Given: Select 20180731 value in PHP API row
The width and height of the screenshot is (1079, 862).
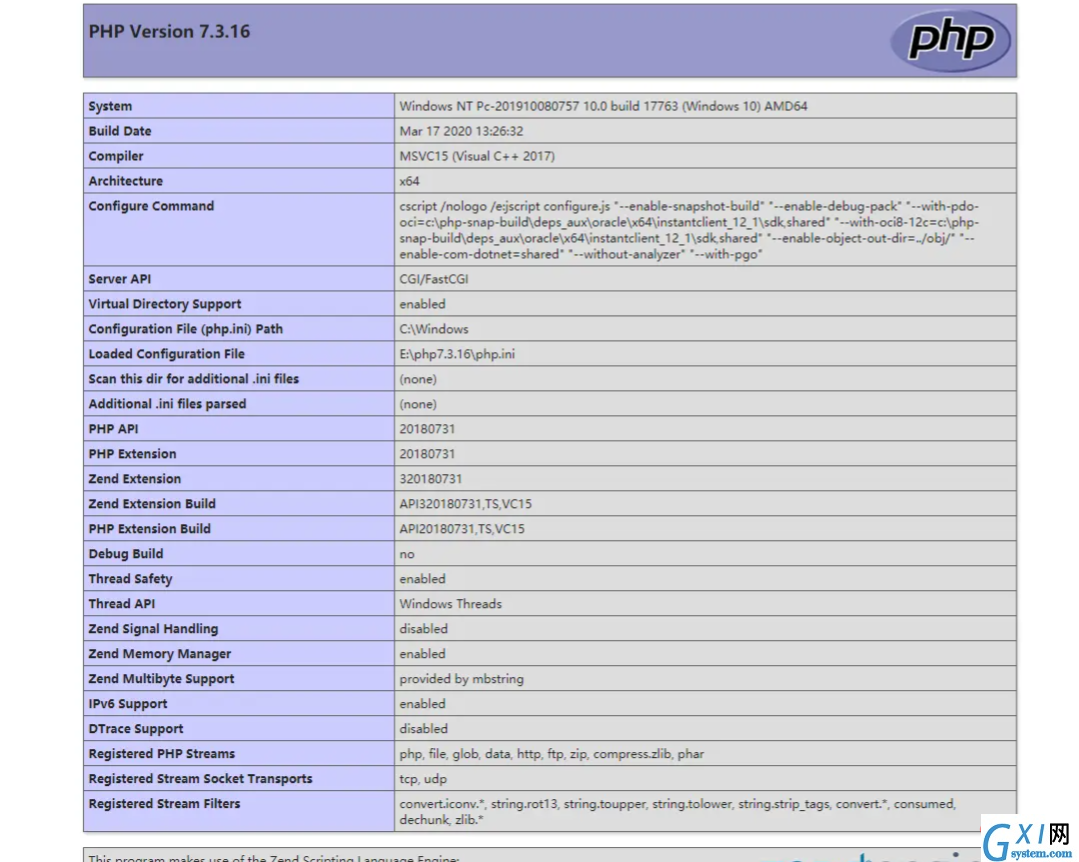Looking at the screenshot, I should coord(427,429).
